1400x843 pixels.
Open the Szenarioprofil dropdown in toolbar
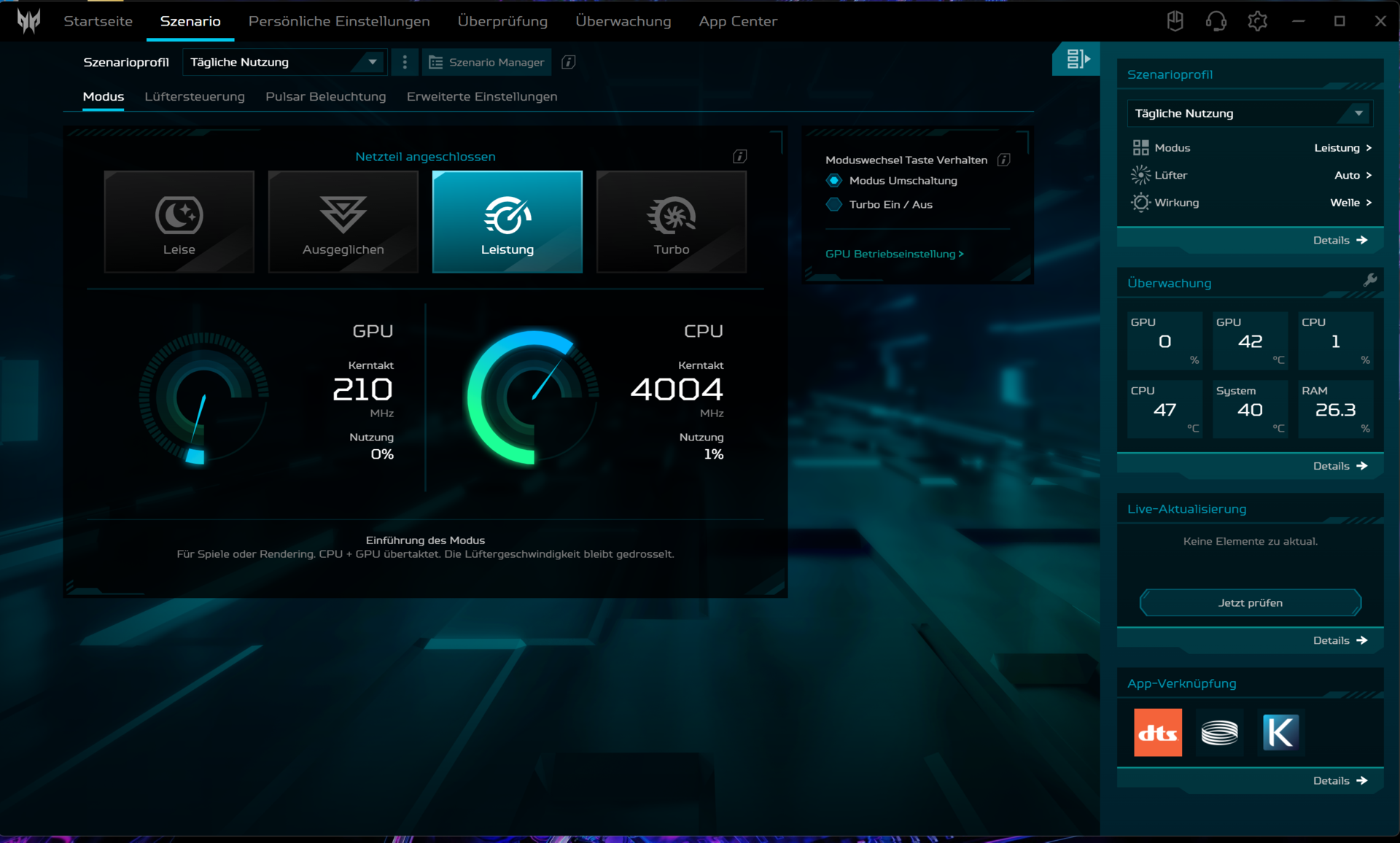284,62
